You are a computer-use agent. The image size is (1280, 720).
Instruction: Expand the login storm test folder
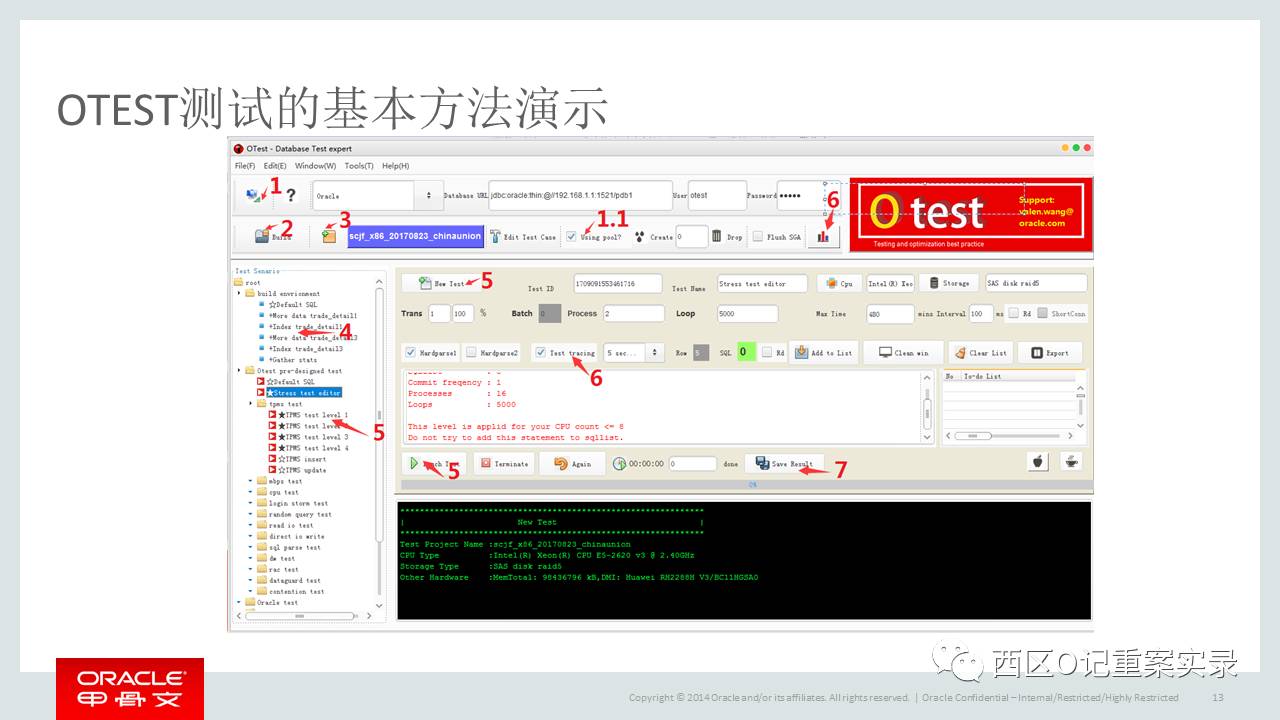[251, 503]
